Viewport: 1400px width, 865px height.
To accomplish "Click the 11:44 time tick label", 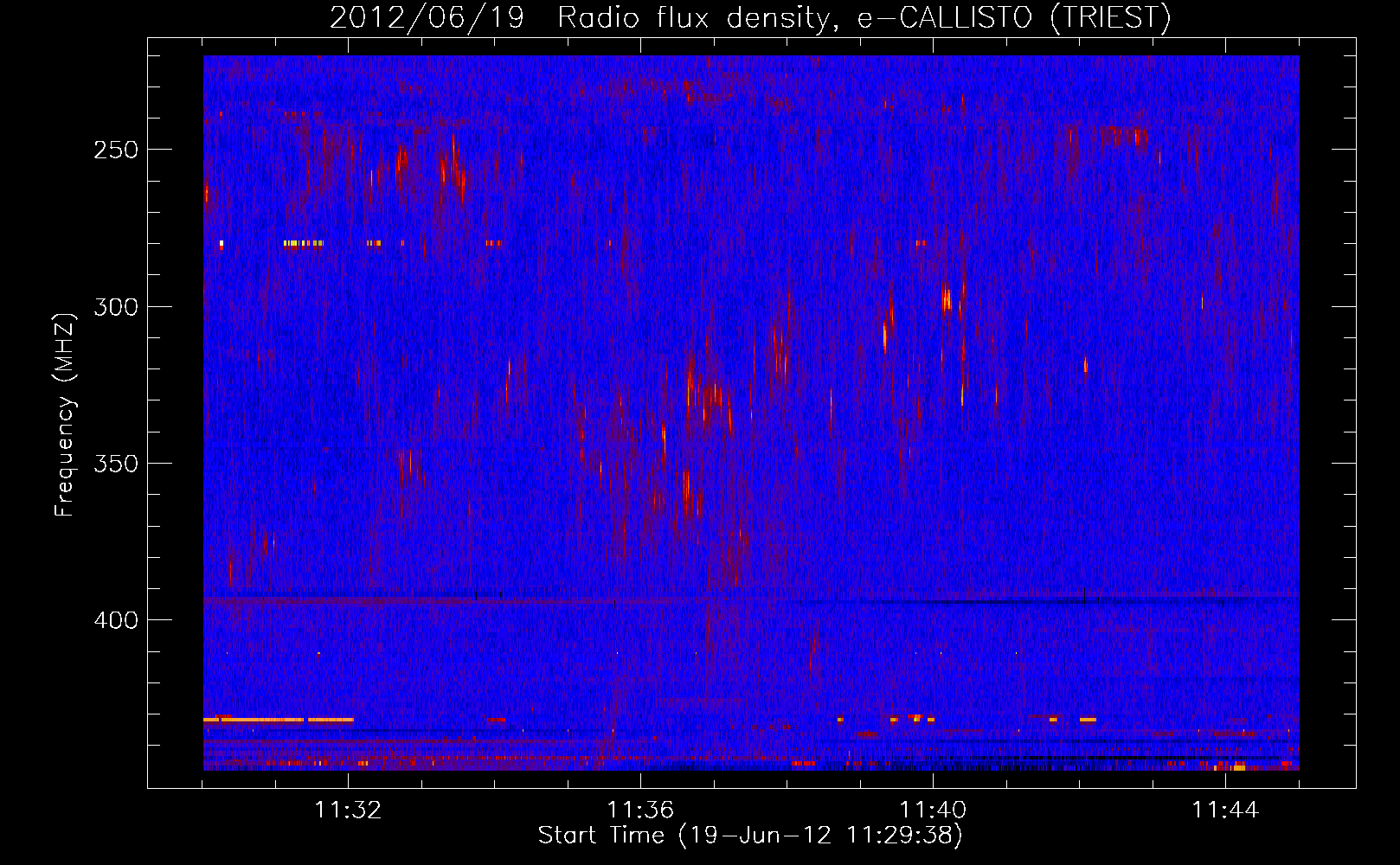I will pos(1225,810).
